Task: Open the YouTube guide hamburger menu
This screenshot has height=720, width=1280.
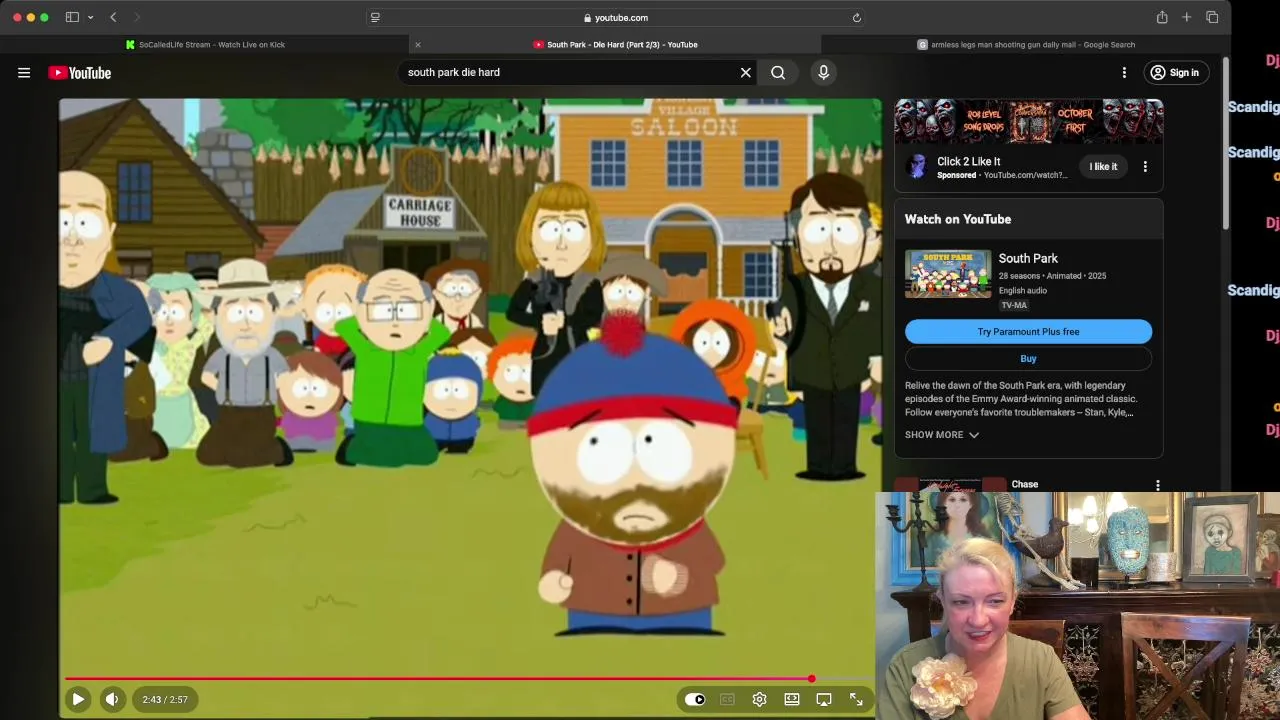Action: 24,72
